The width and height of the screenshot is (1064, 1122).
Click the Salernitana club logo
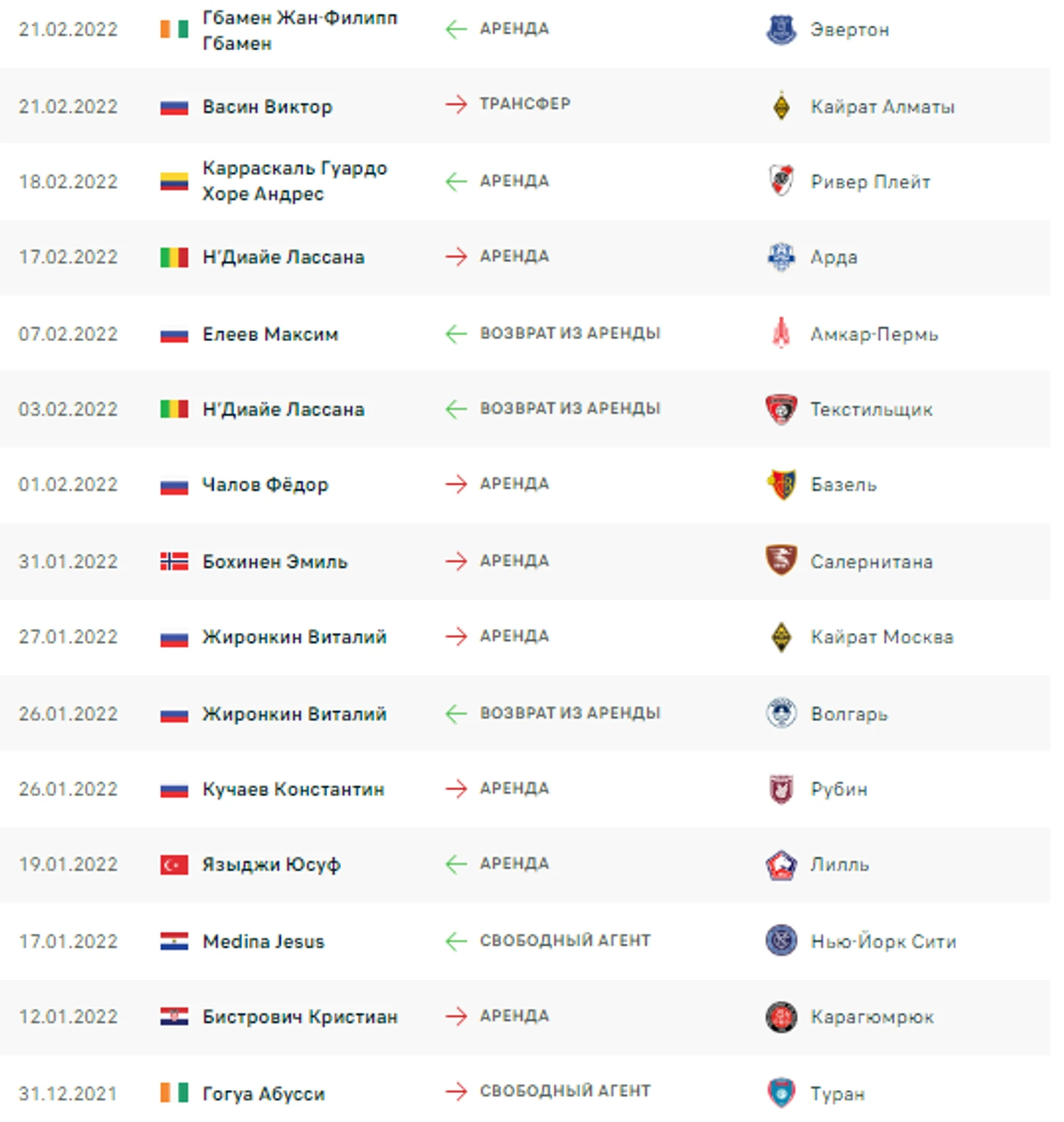tap(781, 561)
